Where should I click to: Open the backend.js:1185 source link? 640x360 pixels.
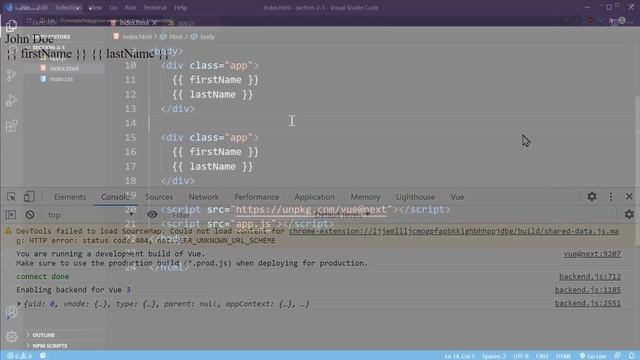point(588,290)
